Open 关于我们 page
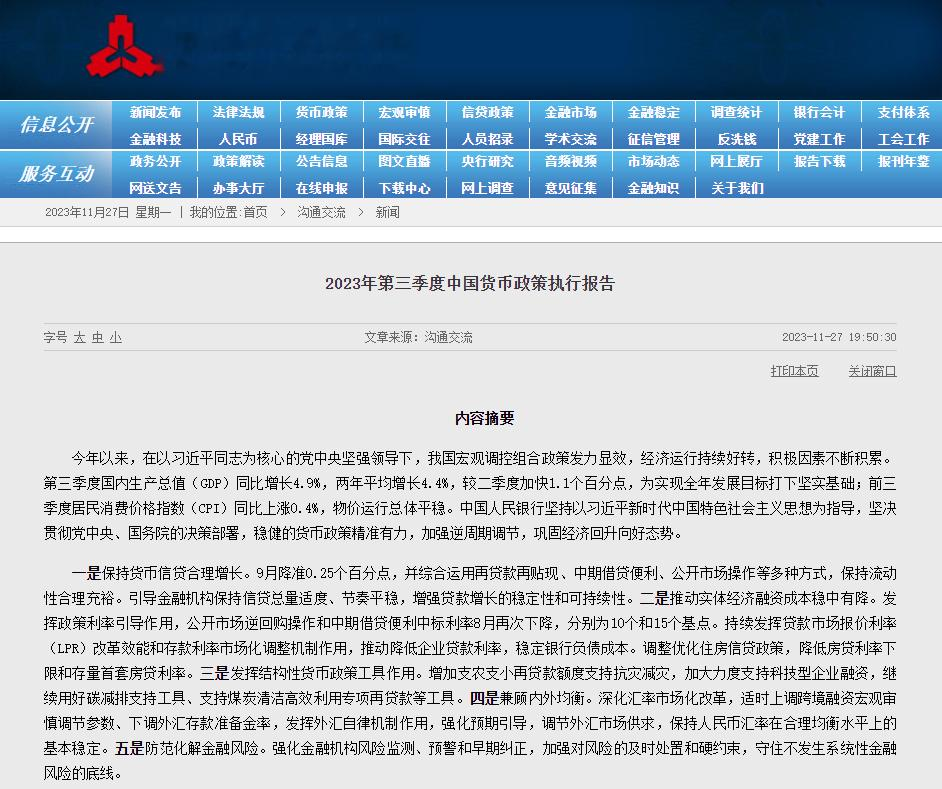The width and height of the screenshot is (942, 789). (737, 188)
